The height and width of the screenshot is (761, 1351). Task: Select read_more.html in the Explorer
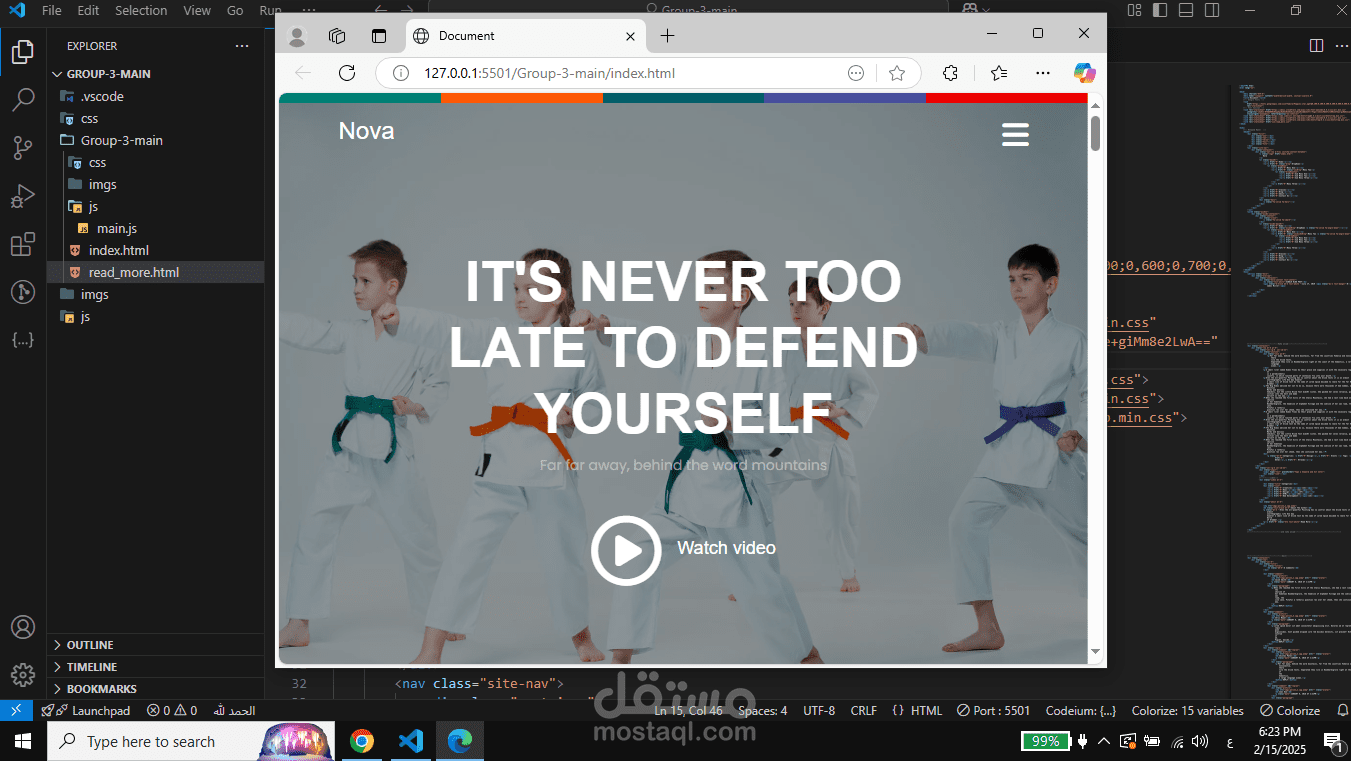pos(156,272)
